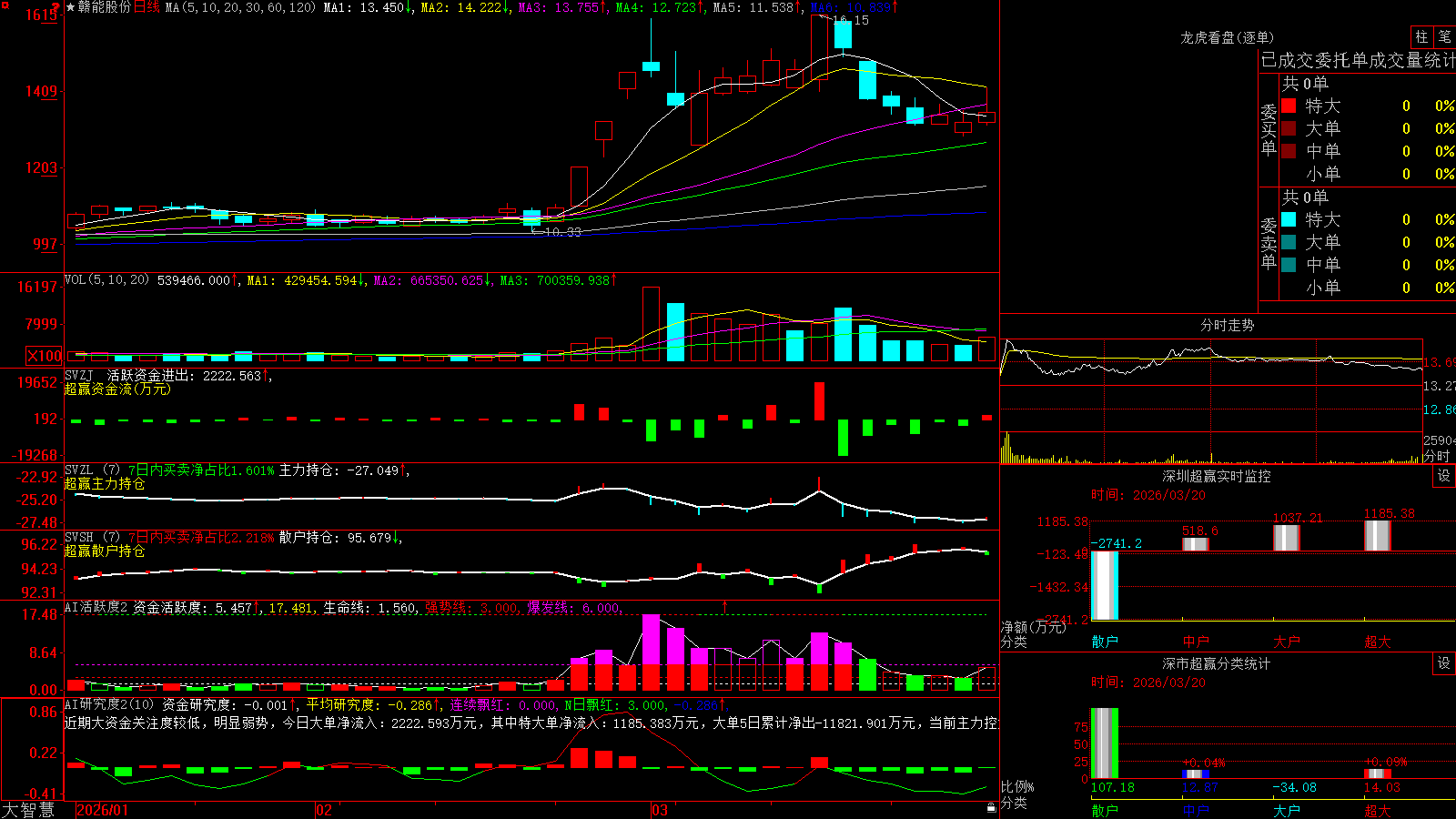Click the star icon before 赣能股份

click(70, 7)
